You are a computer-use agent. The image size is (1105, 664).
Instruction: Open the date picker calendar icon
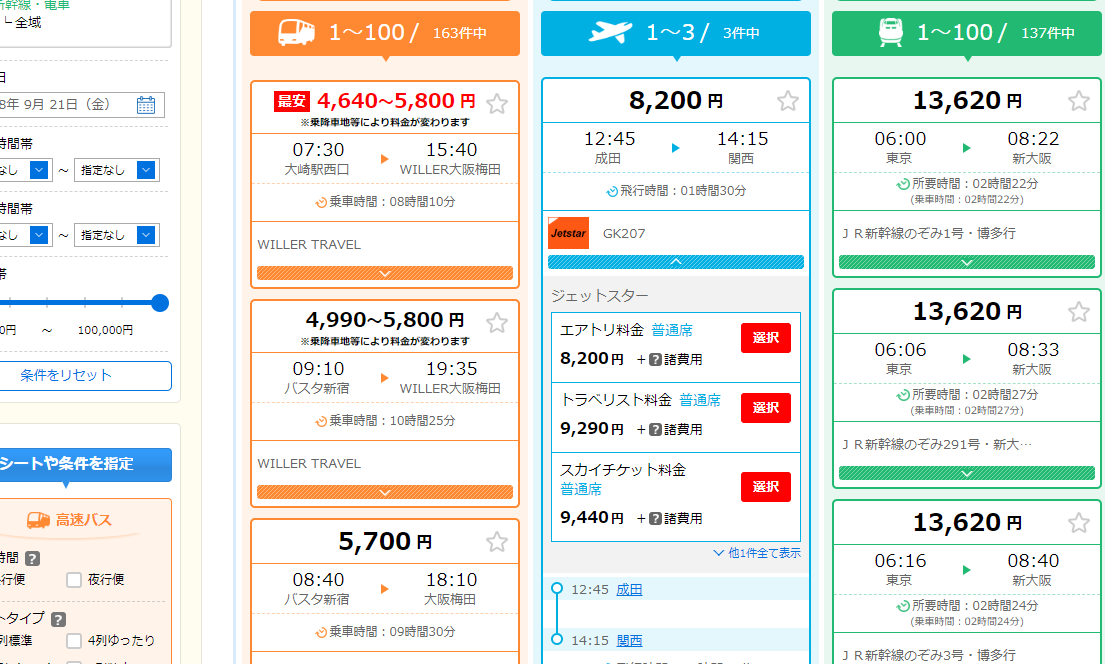click(x=146, y=105)
